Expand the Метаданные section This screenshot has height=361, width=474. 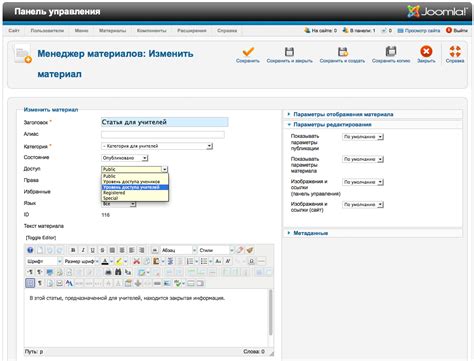click(x=311, y=233)
